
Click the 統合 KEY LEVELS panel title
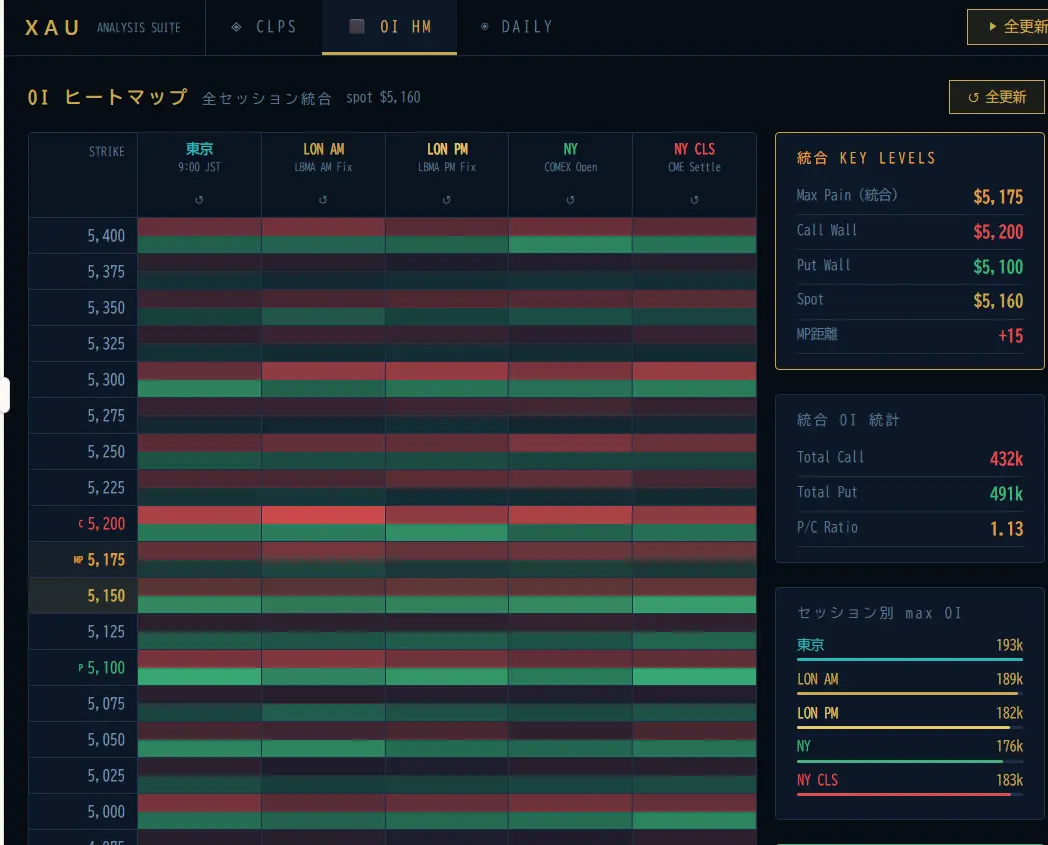pyautogui.click(x=866, y=158)
